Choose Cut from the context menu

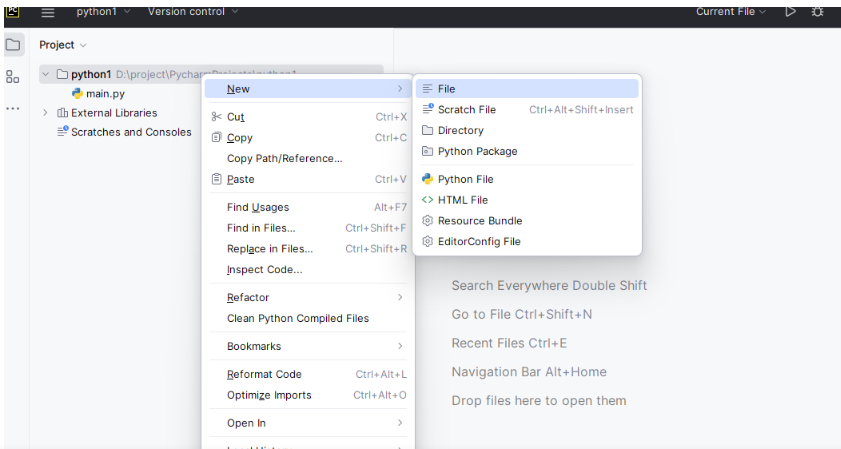[x=308, y=116]
